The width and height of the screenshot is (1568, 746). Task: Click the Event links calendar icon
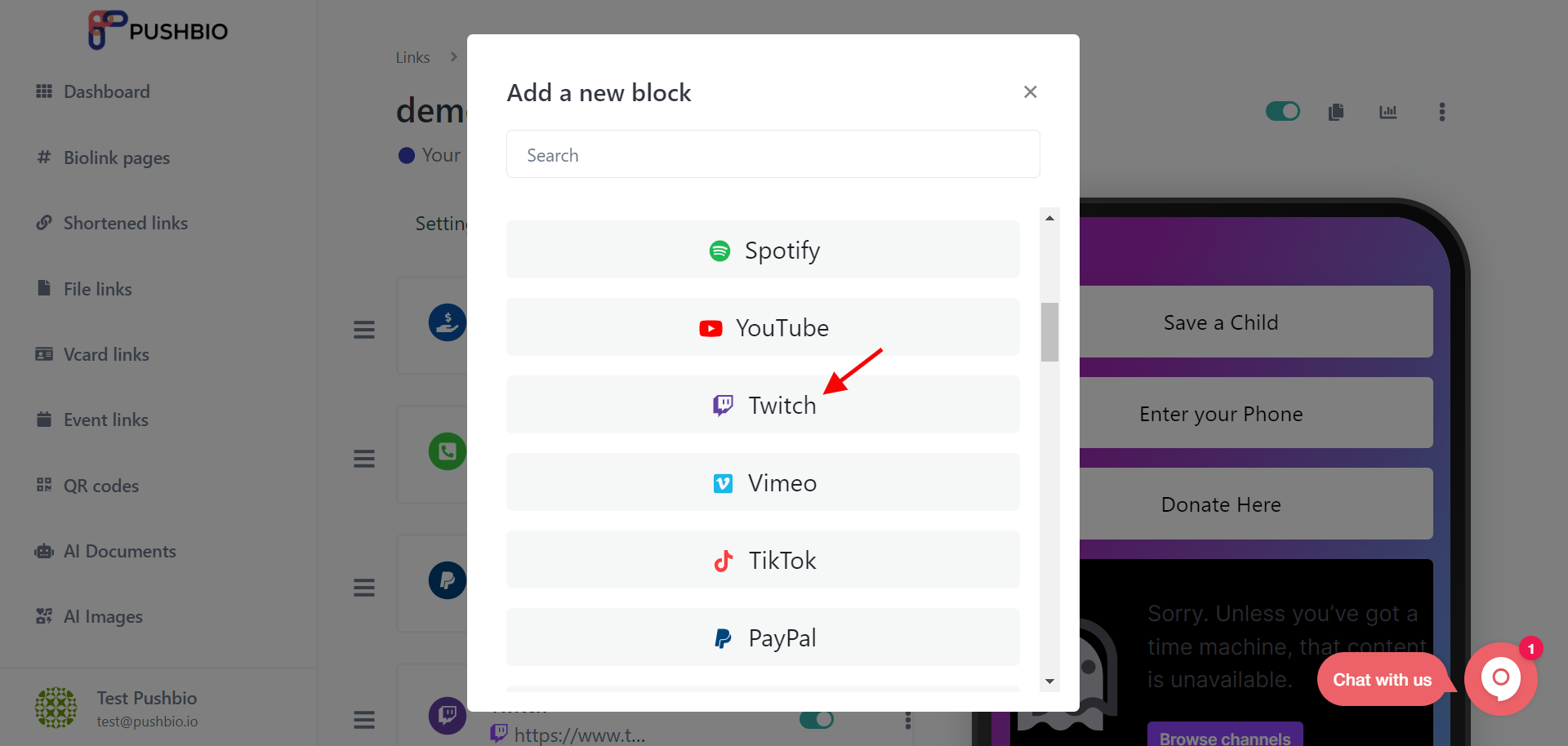coord(44,419)
